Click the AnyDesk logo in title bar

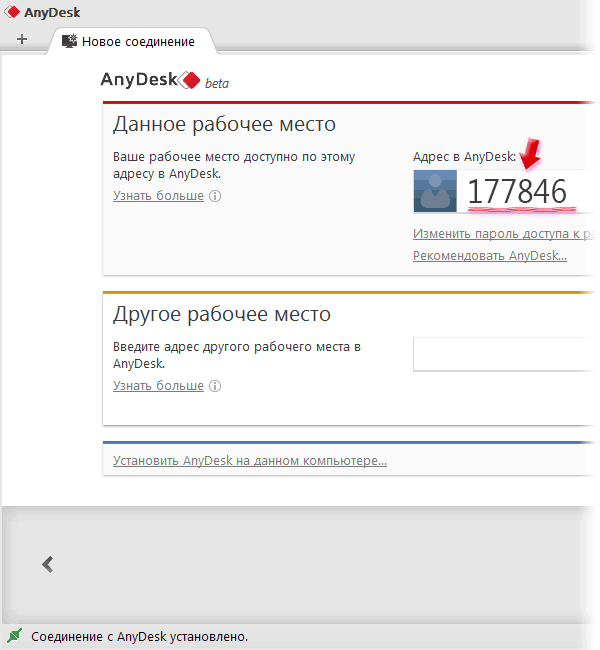click(12, 12)
